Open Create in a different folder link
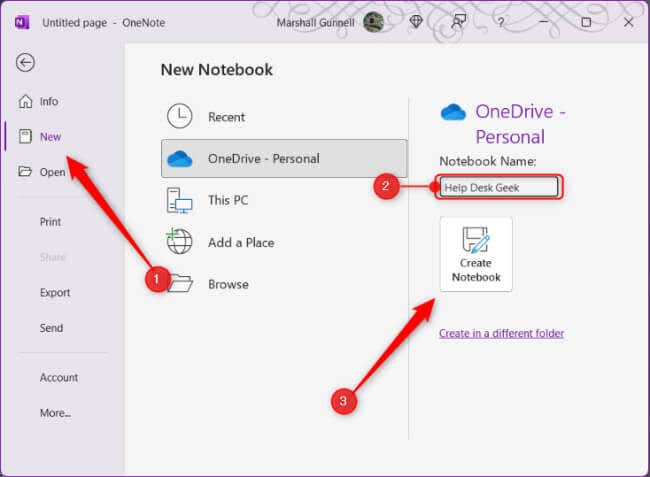650x477 pixels. (501, 333)
